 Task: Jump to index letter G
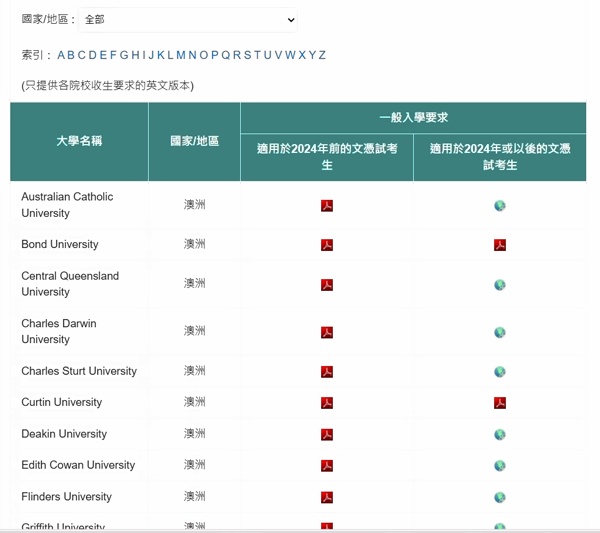click(124, 55)
